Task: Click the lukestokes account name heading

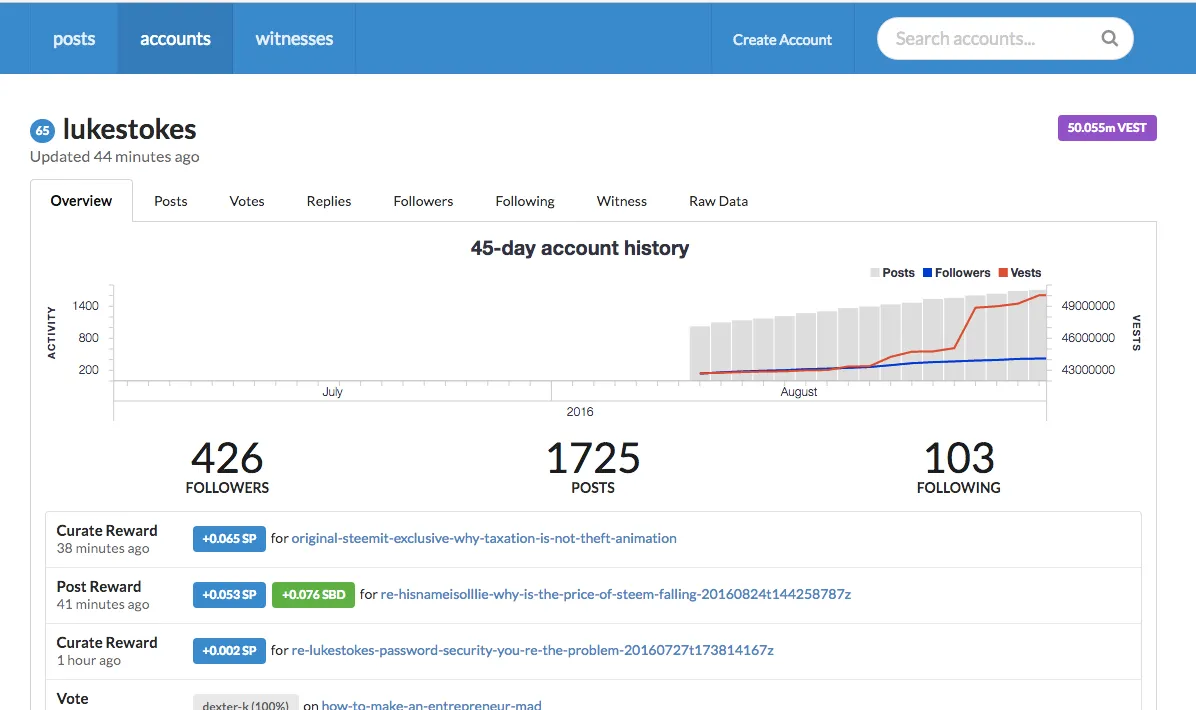Action: point(129,130)
